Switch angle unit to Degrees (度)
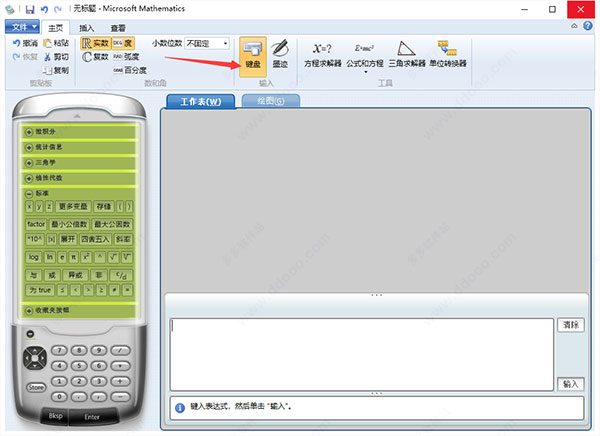 pos(123,43)
